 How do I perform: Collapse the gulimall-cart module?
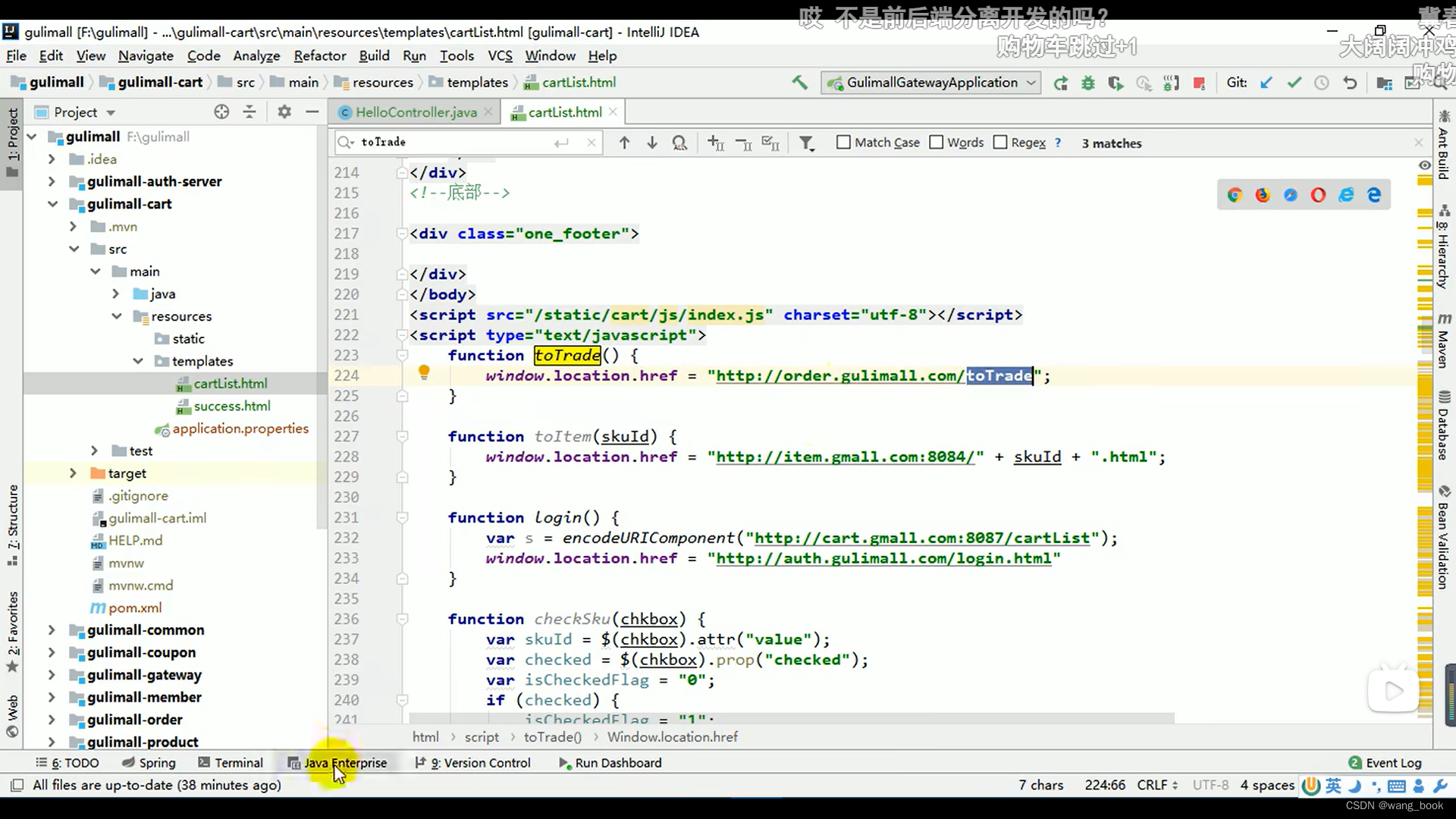coord(52,204)
